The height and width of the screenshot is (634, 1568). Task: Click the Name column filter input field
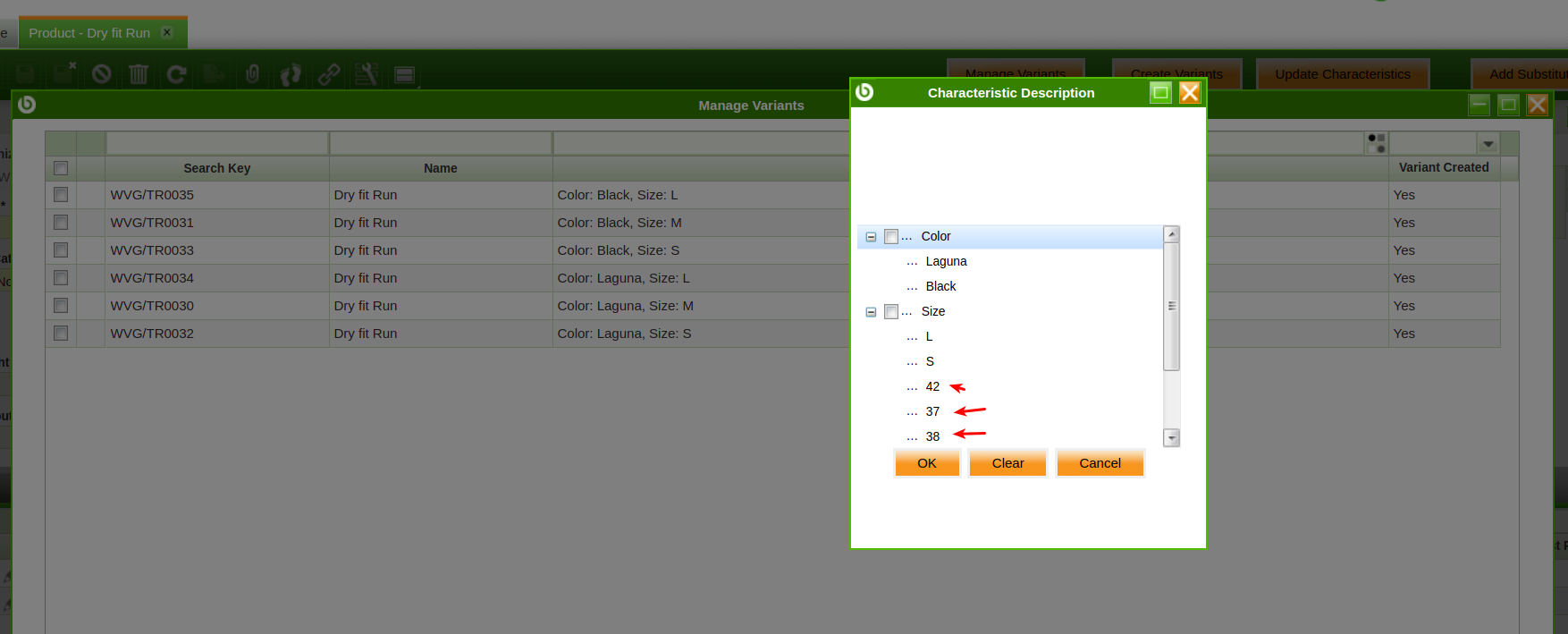pos(441,143)
